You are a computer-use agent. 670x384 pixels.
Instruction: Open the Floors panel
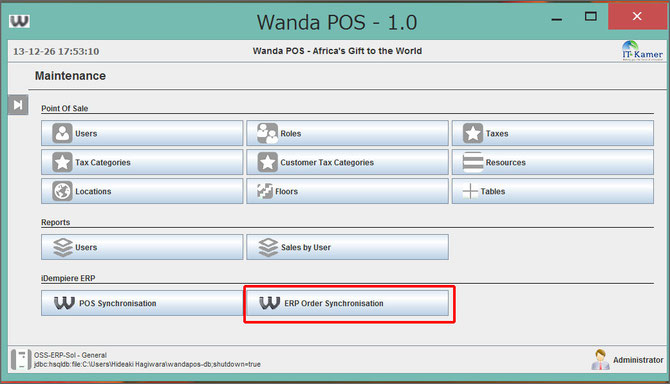tap(347, 191)
